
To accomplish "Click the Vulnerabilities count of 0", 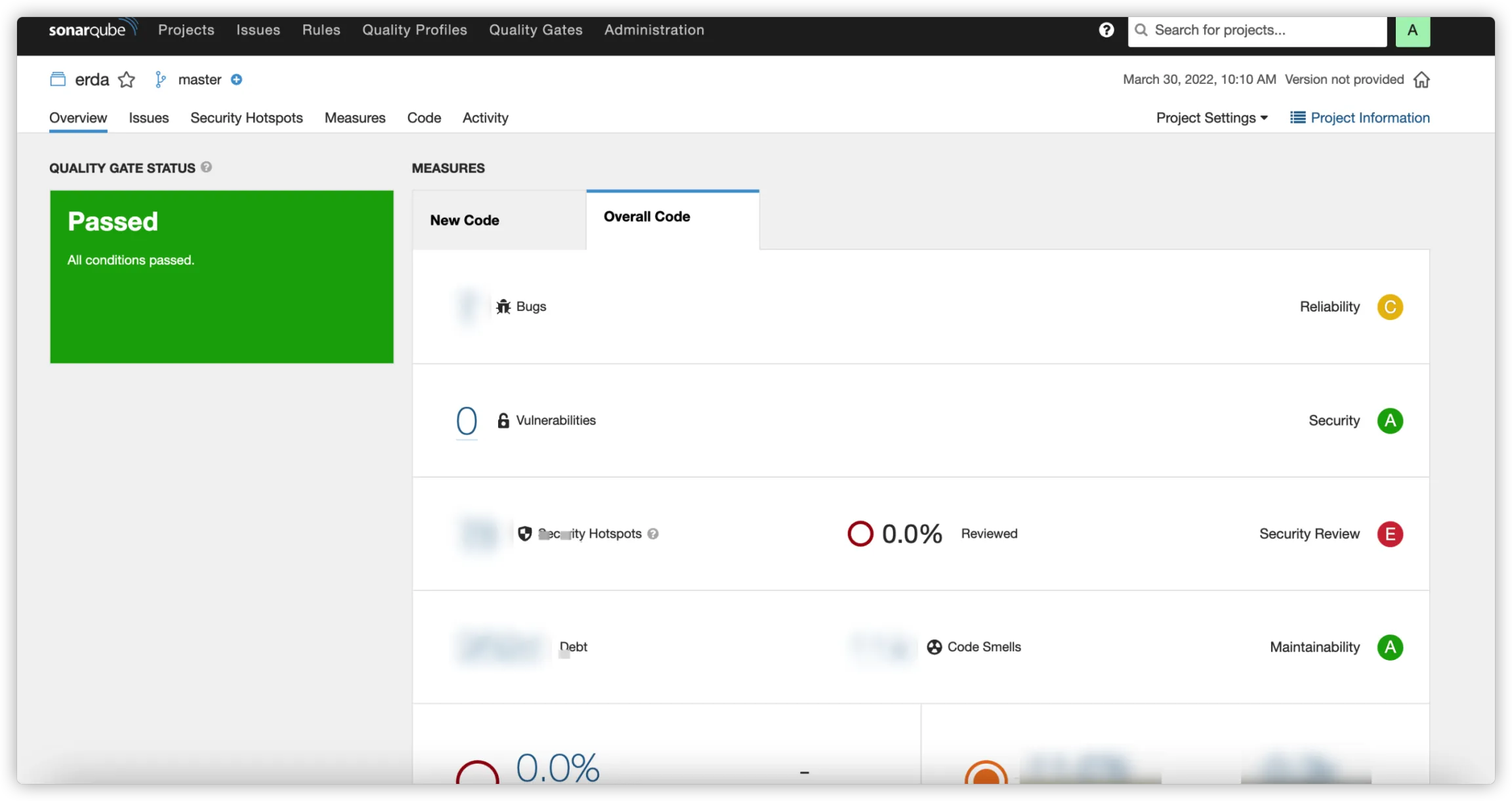I will point(467,421).
